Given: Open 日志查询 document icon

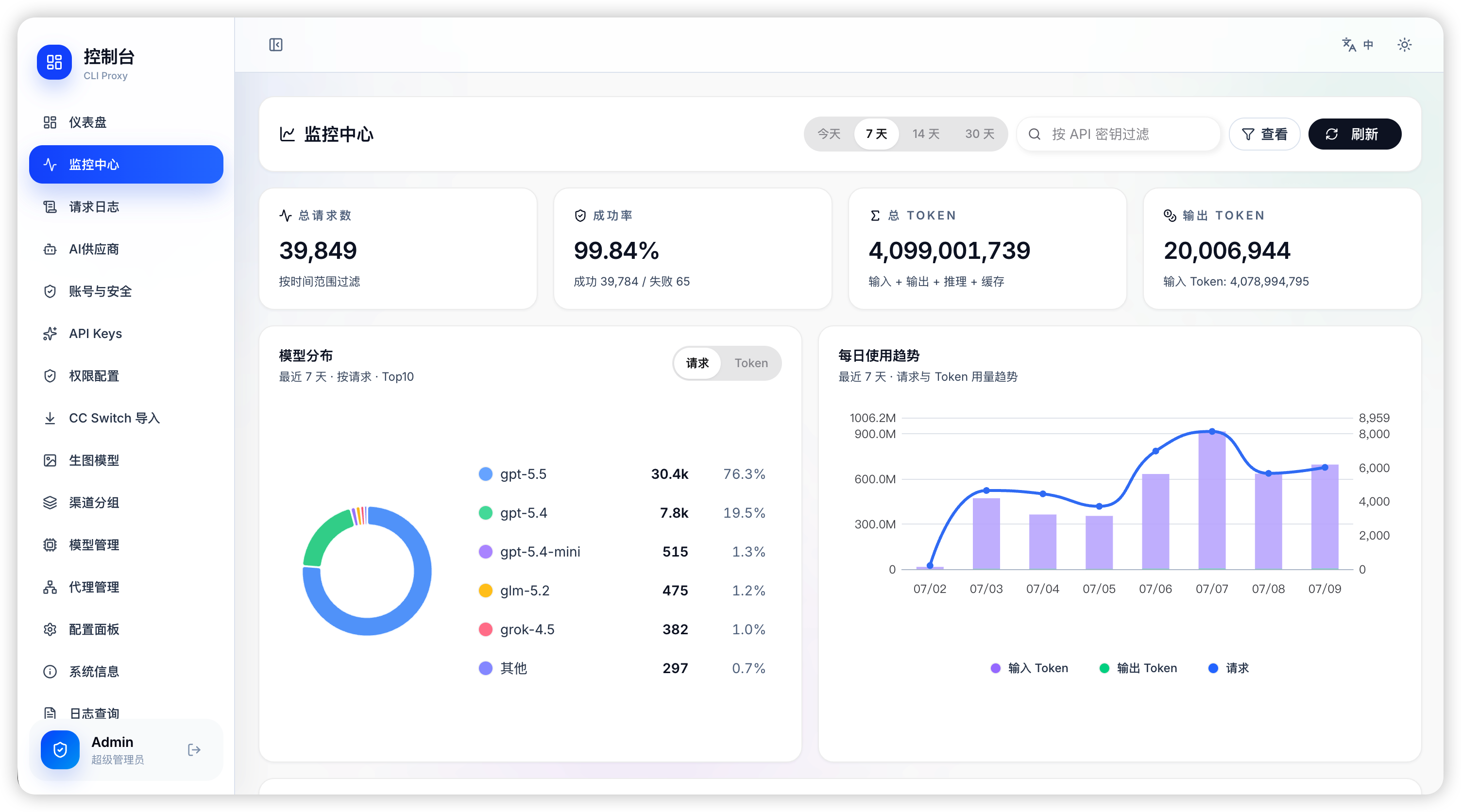Looking at the screenshot, I should click(x=50, y=713).
